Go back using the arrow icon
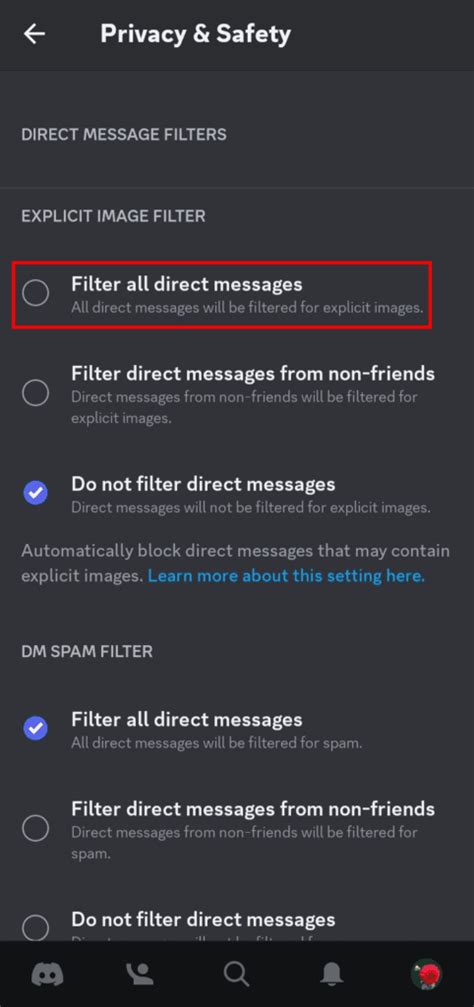Viewport: 474px width, 1007px height. click(x=34, y=34)
